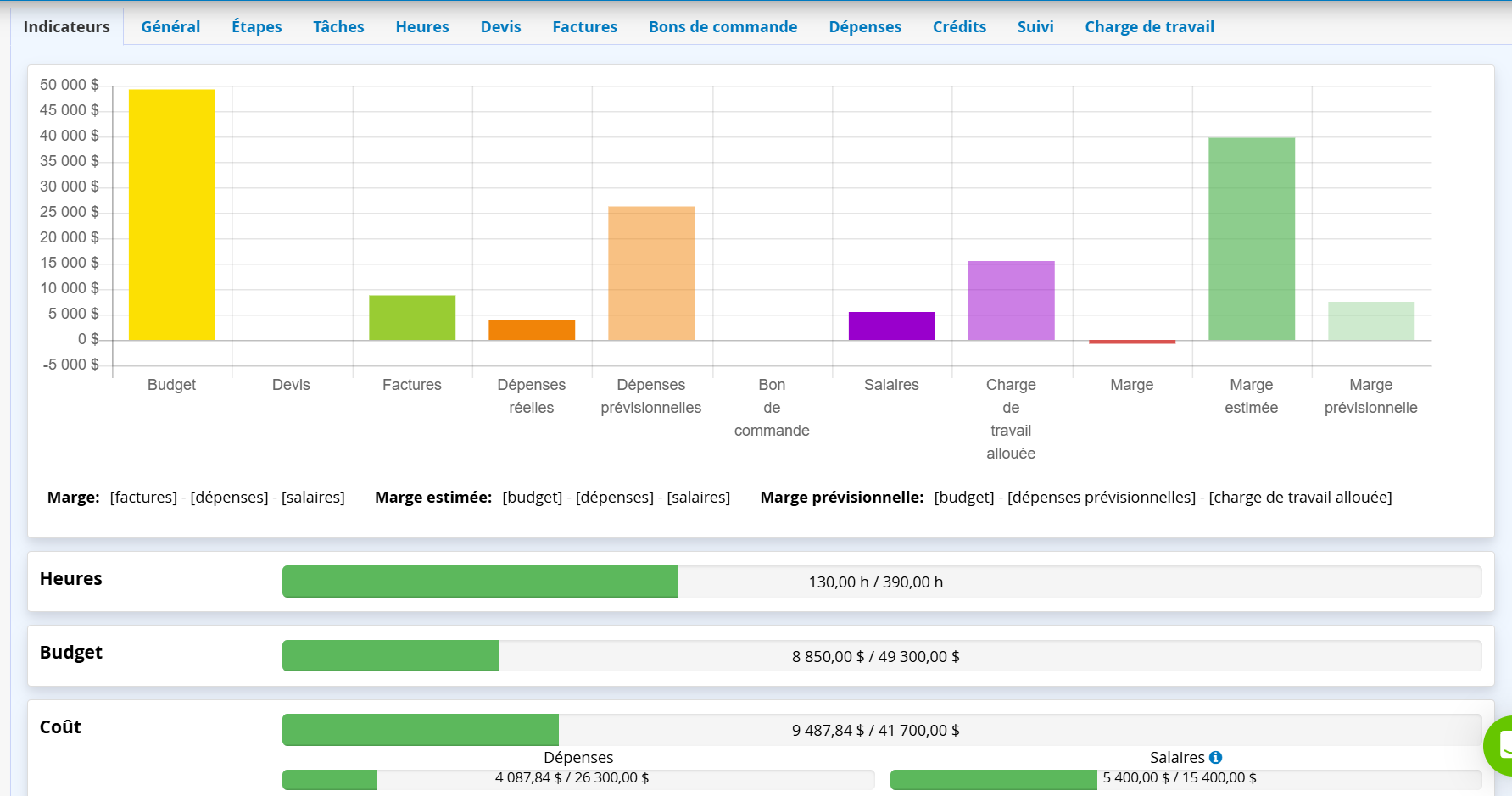Click the Salaires cost progress bar

pos(1186,779)
